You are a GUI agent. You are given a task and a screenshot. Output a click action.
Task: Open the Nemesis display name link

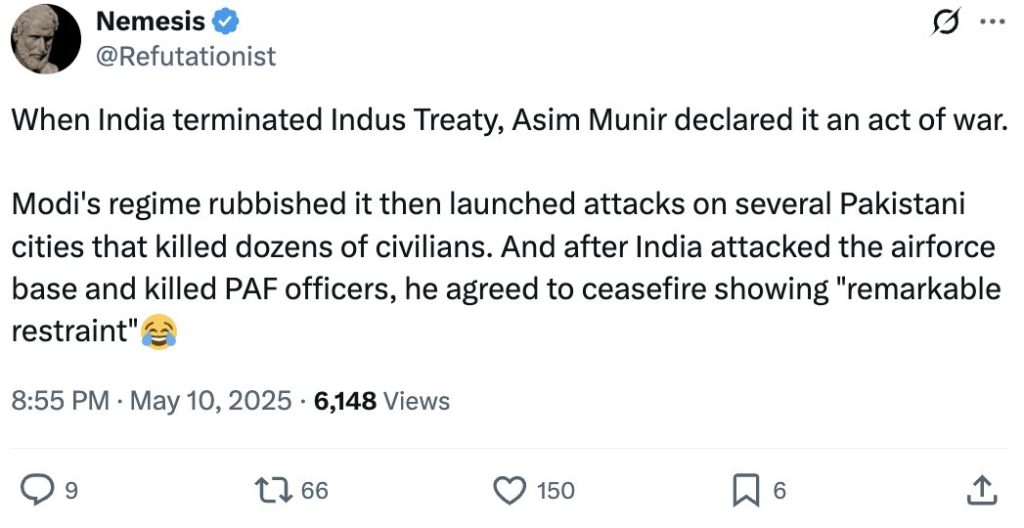click(x=150, y=20)
